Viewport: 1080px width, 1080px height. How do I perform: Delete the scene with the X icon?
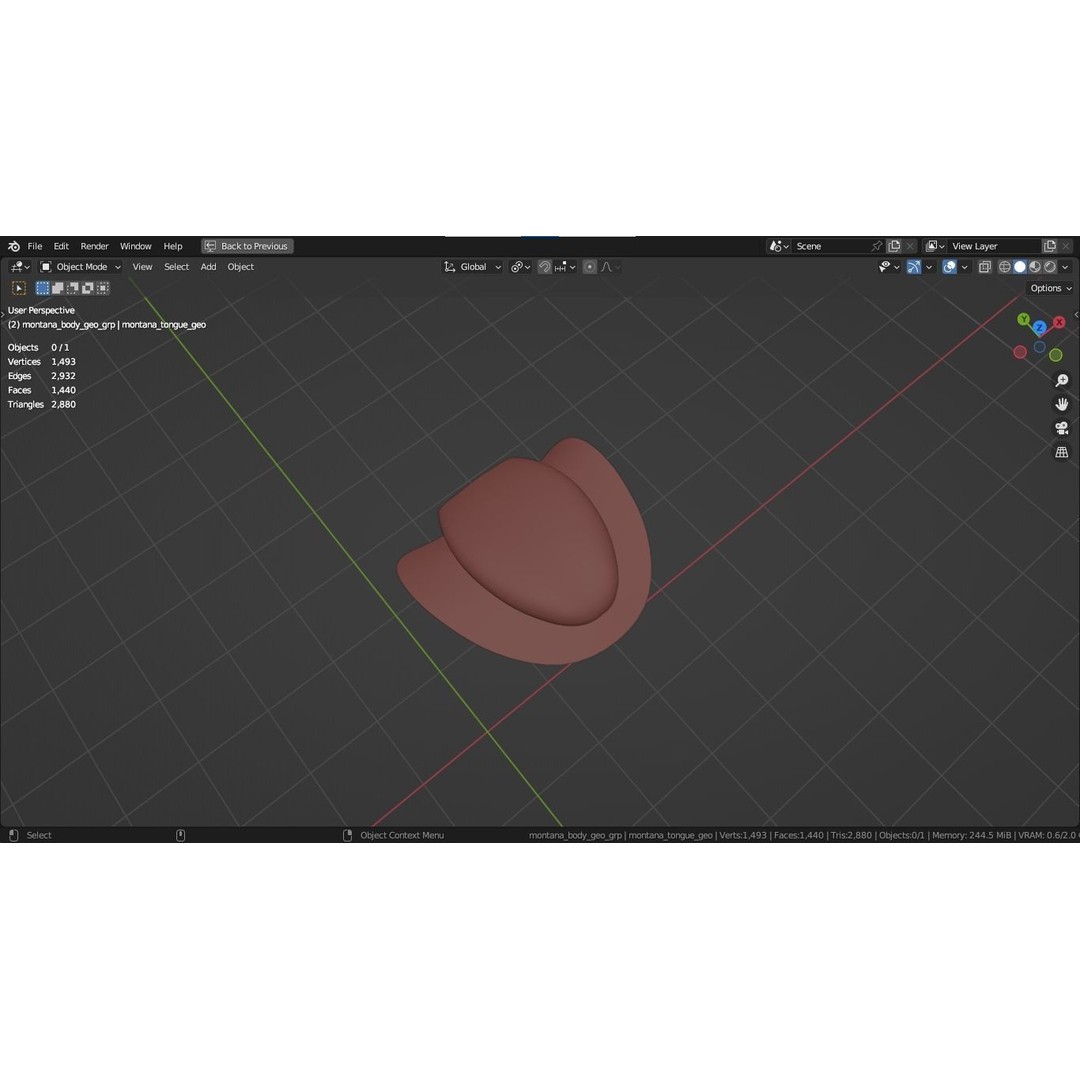[910, 246]
